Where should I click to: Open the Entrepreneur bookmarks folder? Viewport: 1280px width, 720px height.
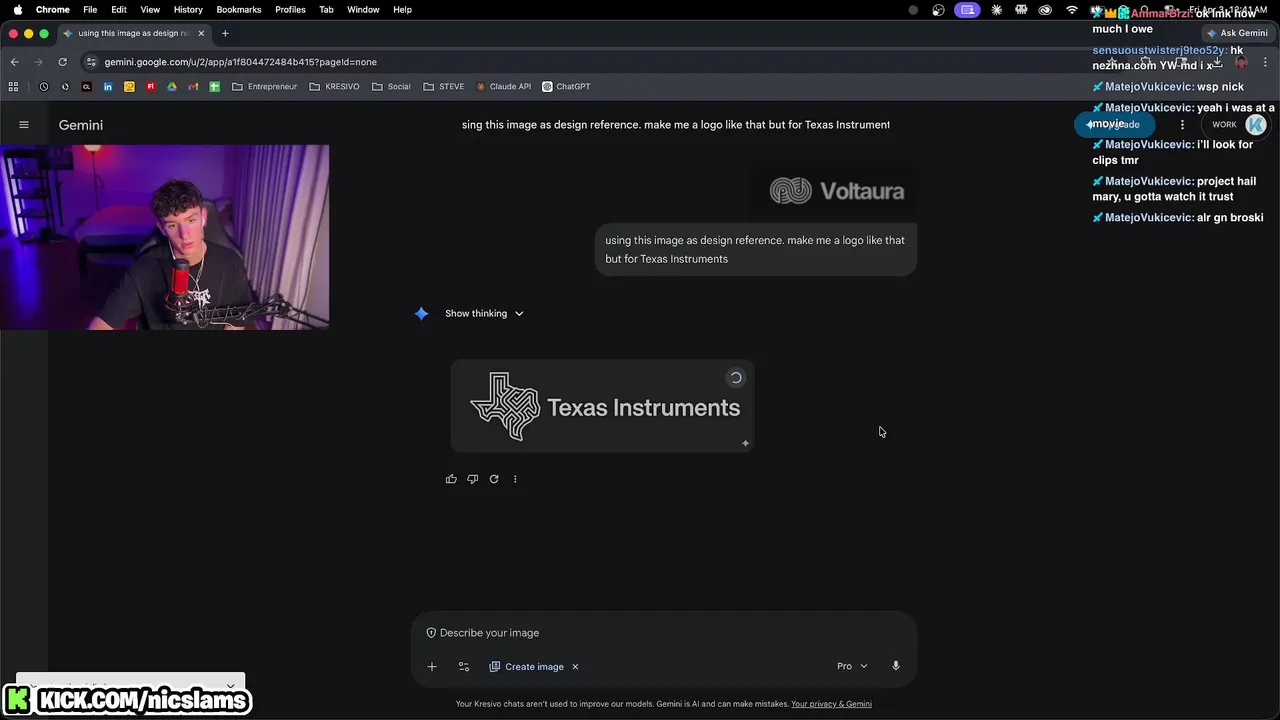point(265,87)
